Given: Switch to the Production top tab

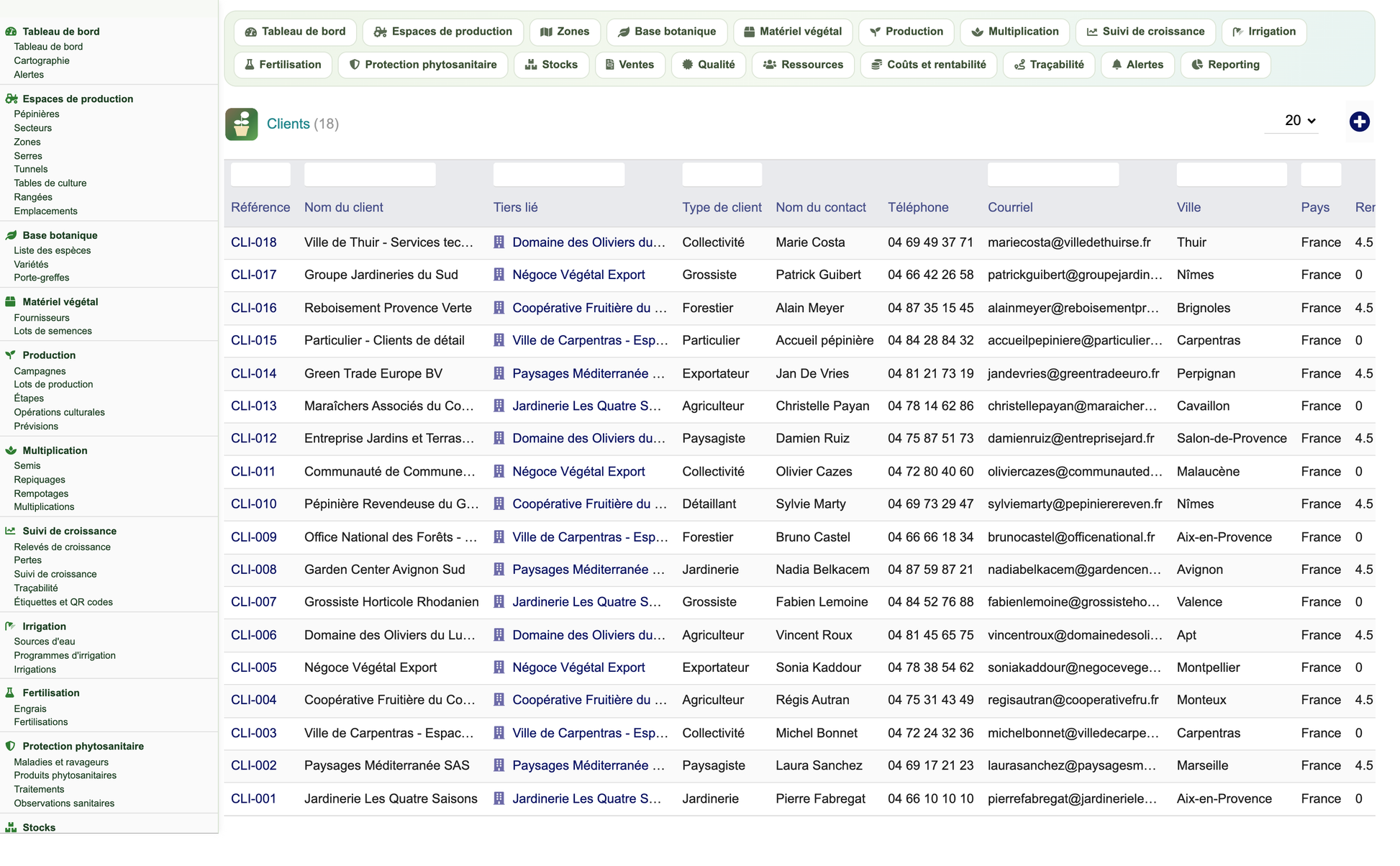Looking at the screenshot, I should pyautogui.click(x=906, y=32).
